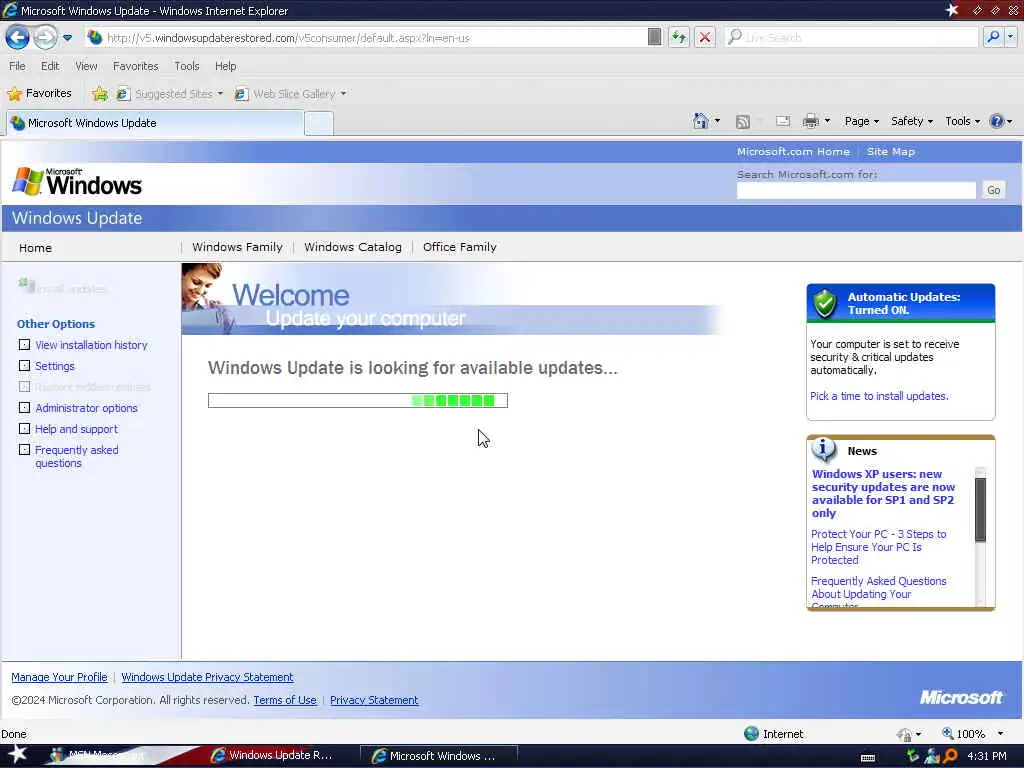Screen dimensions: 1024x768
Task: Expand the Suggested Sites dropdown
Action: (219, 93)
